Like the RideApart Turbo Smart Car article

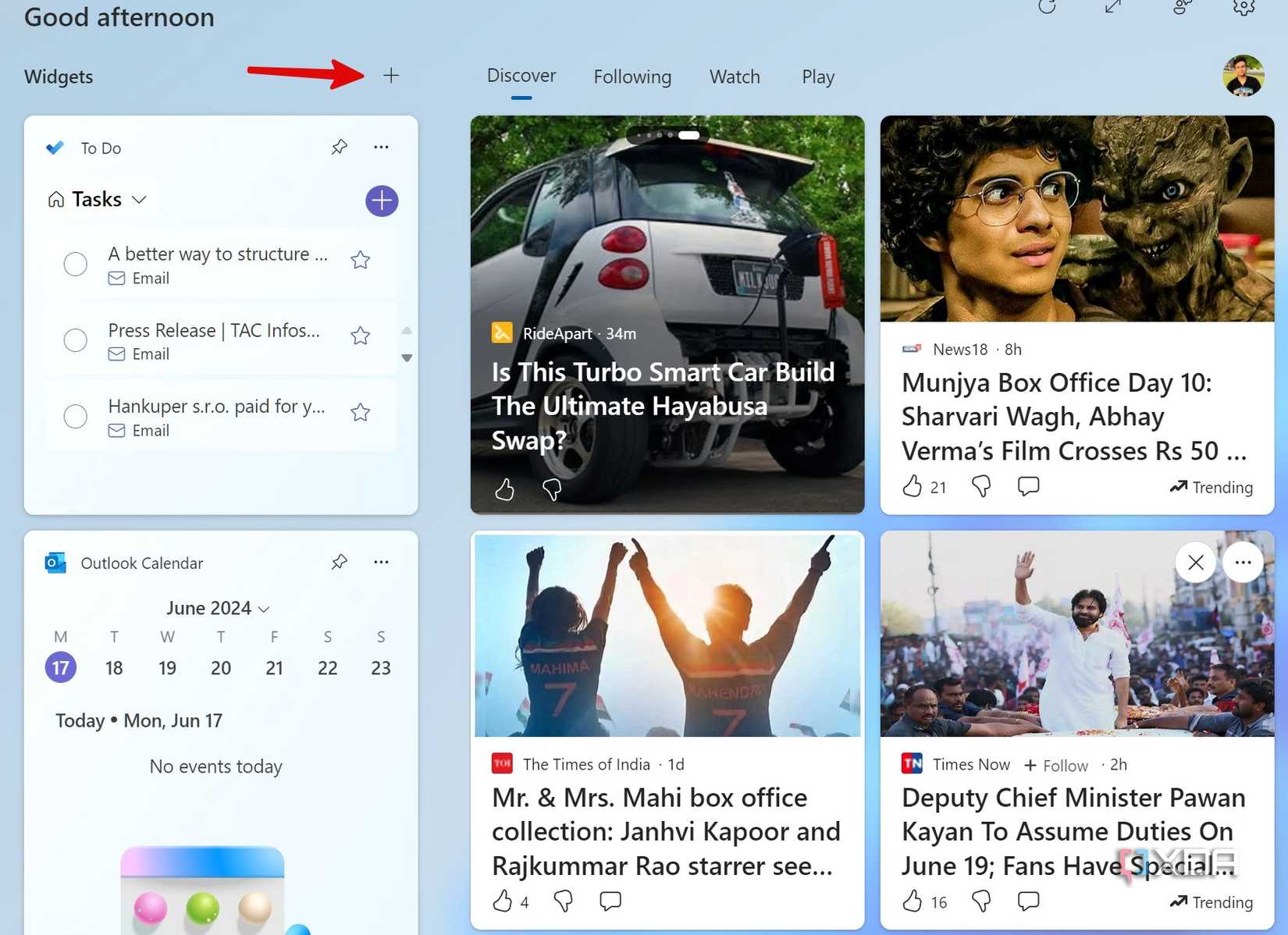tap(504, 489)
